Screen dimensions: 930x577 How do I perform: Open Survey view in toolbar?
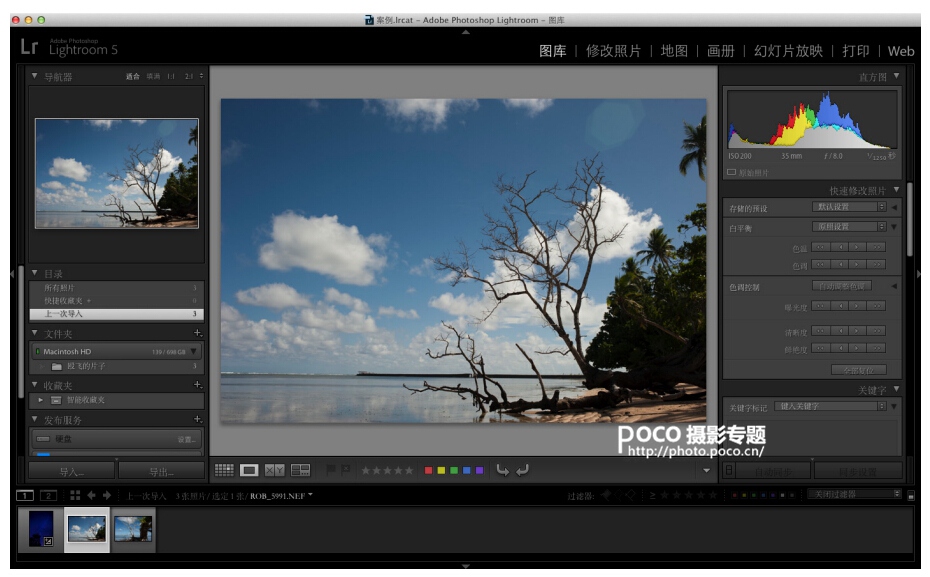pos(301,470)
